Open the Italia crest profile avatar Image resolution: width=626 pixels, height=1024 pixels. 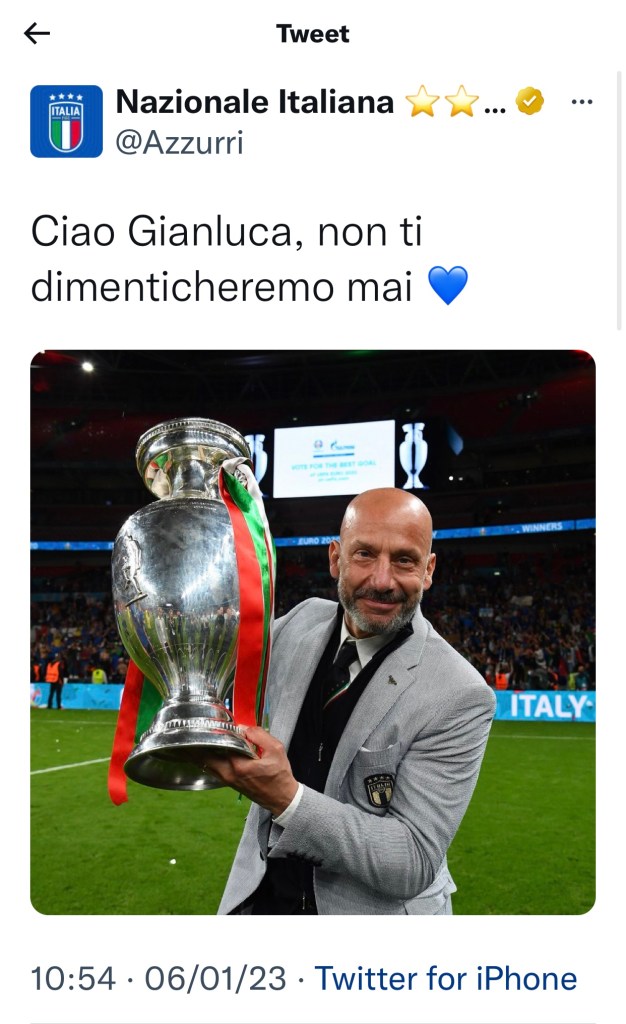pos(66,121)
